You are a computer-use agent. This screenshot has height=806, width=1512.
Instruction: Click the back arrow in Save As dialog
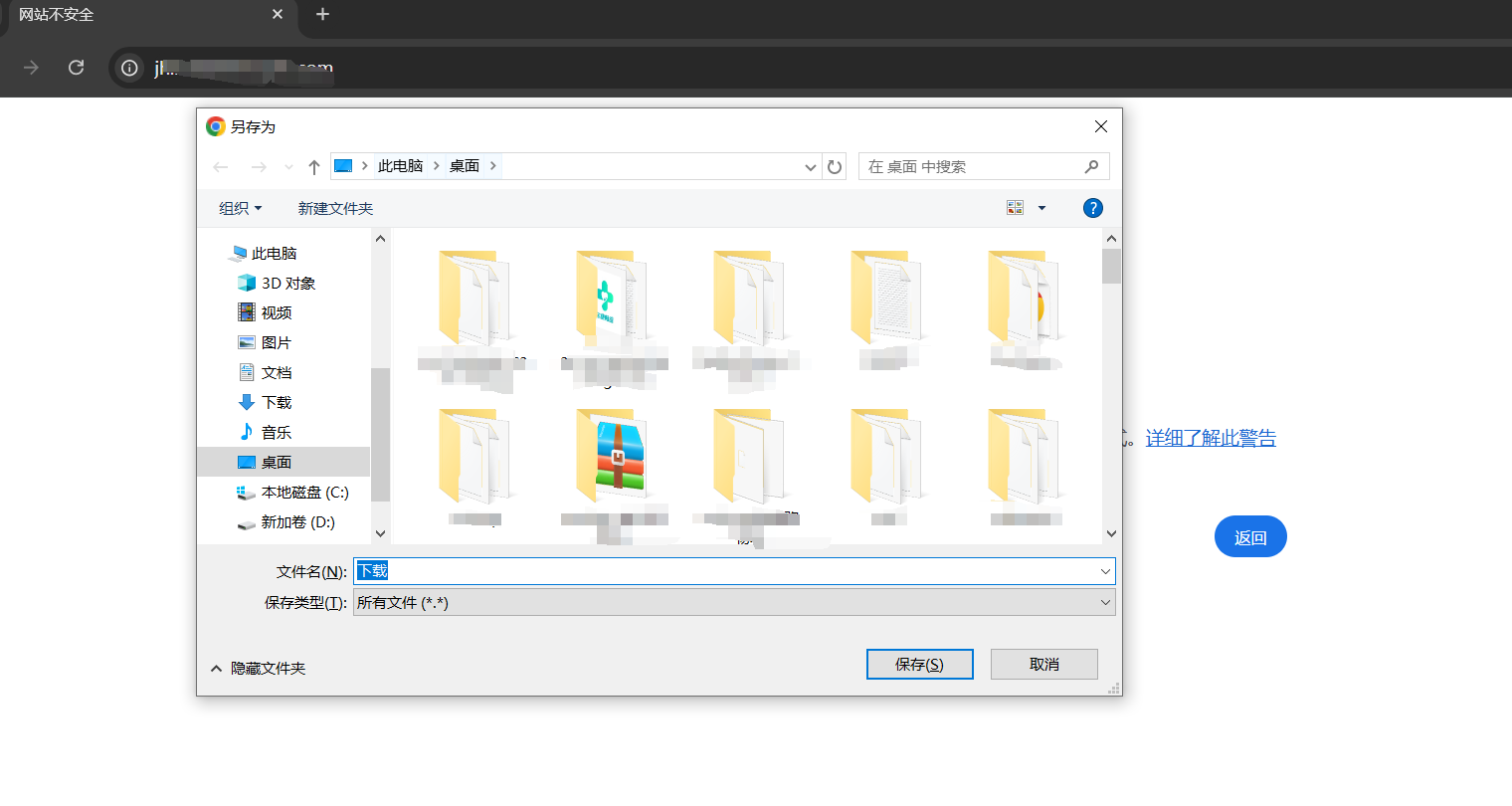[221, 167]
